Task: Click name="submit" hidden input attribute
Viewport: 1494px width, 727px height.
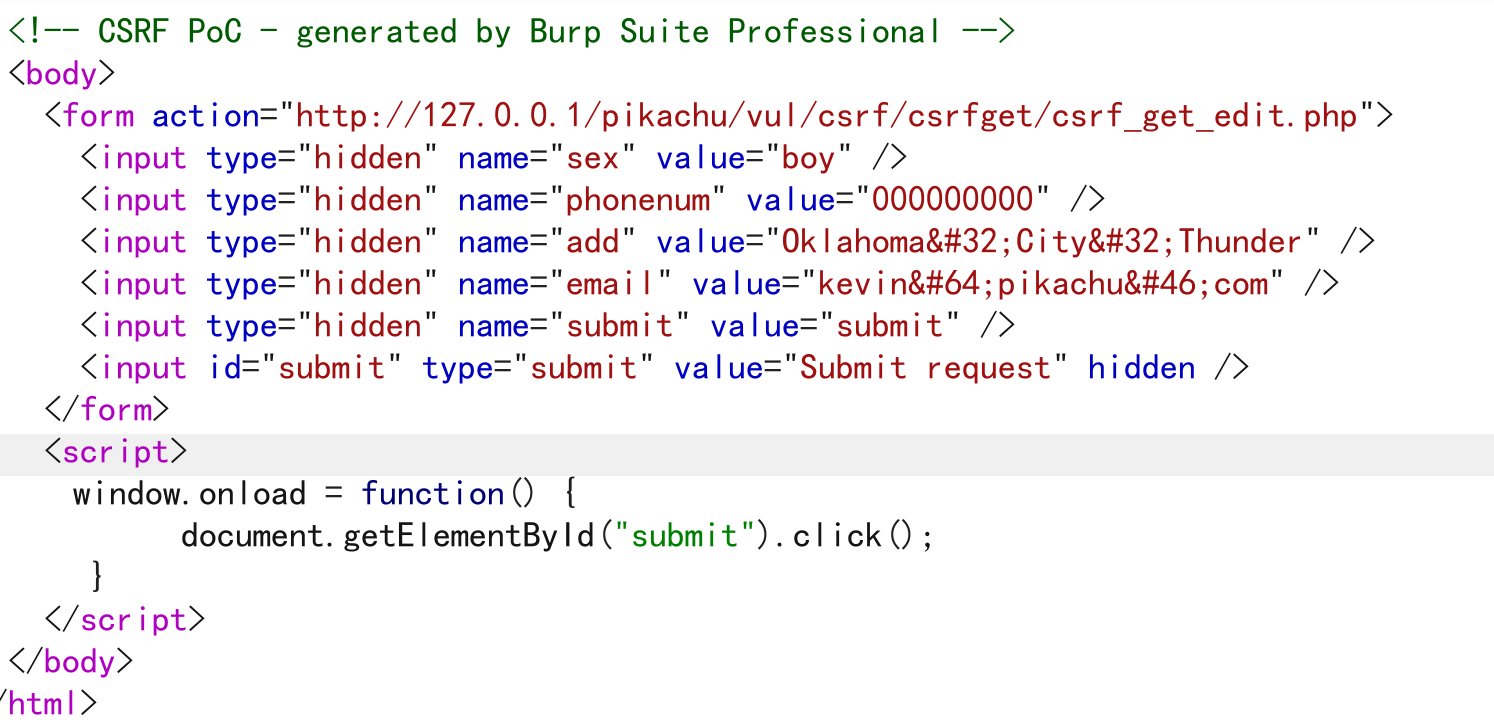Action: point(575,326)
